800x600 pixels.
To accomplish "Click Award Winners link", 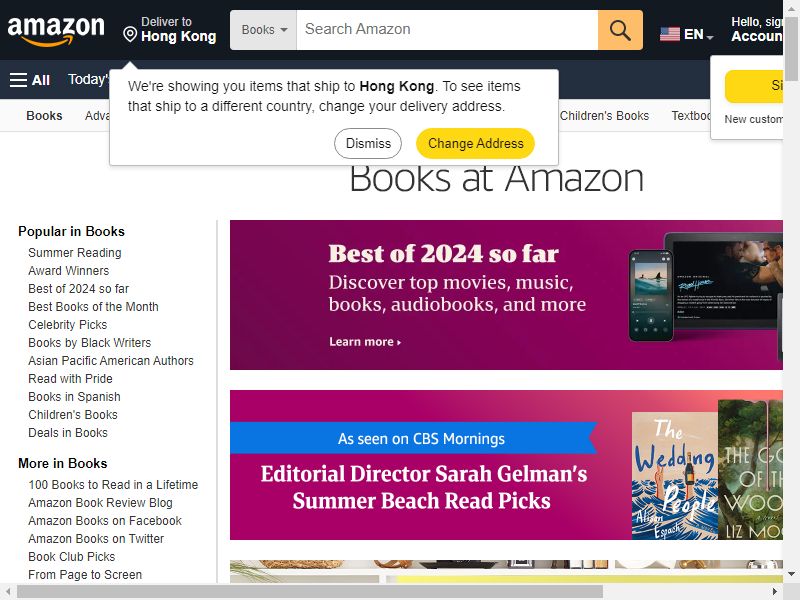I will point(69,270).
